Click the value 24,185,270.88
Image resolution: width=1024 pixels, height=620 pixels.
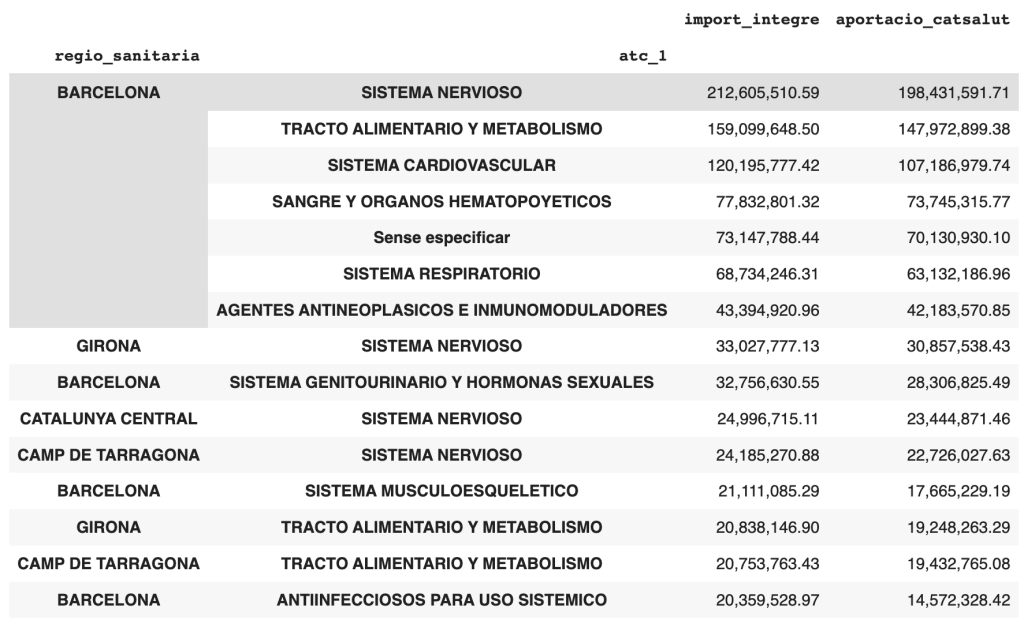coord(767,455)
